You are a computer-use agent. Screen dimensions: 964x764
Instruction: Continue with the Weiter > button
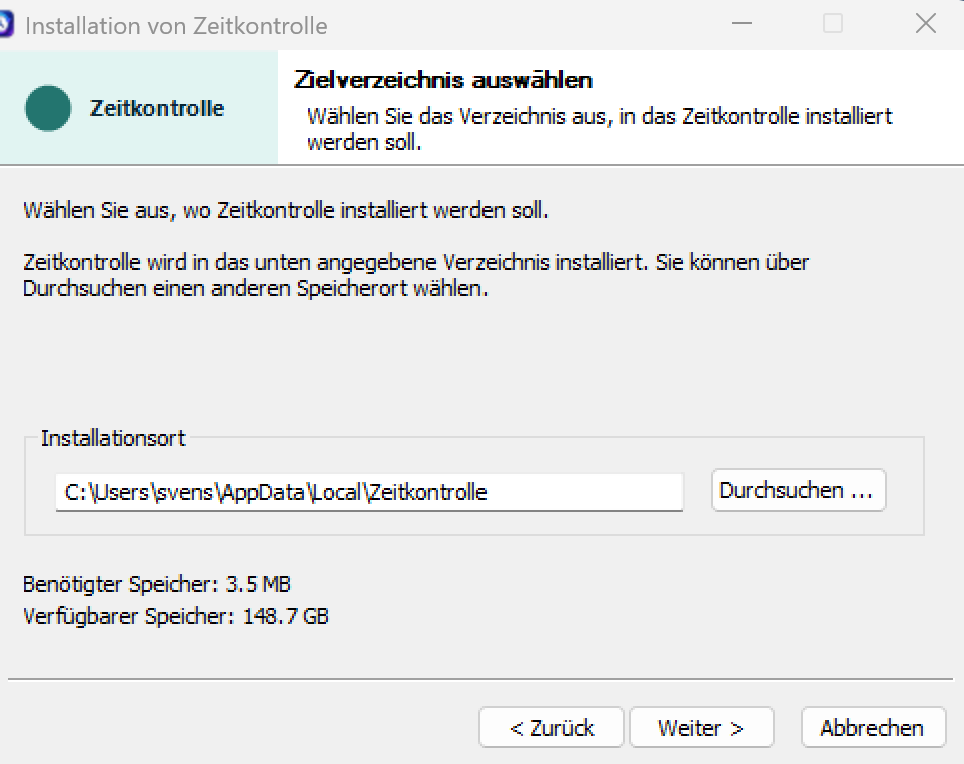(701, 727)
